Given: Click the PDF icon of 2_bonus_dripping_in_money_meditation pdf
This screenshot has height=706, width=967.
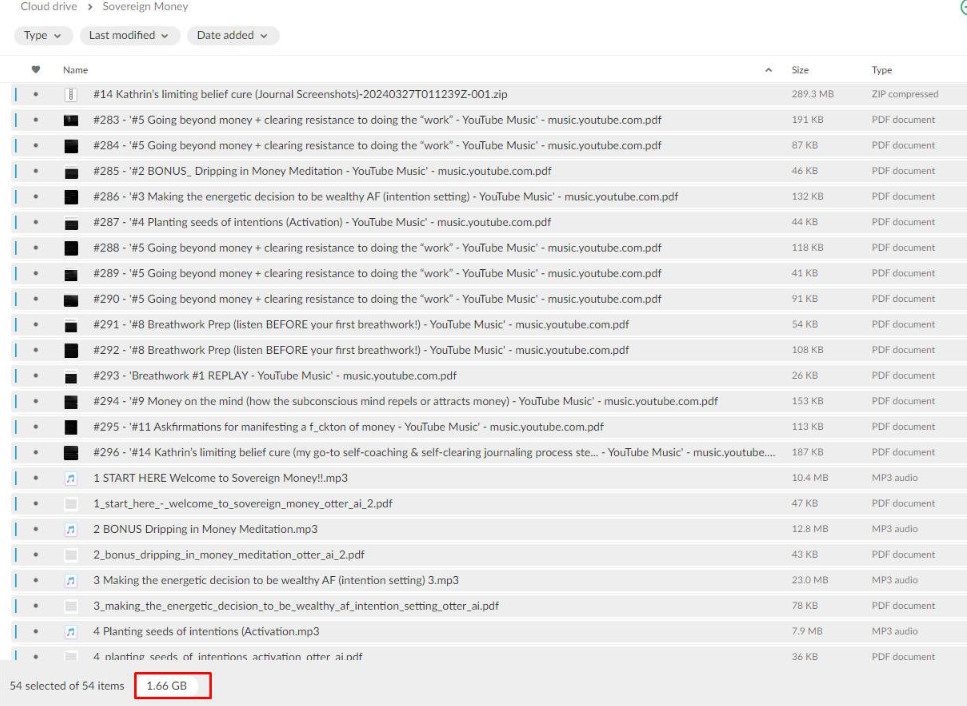Looking at the screenshot, I should pos(71,555).
